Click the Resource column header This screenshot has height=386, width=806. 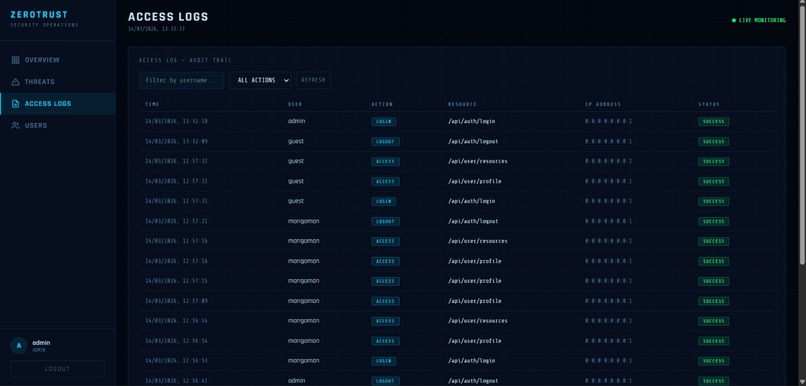click(x=462, y=104)
